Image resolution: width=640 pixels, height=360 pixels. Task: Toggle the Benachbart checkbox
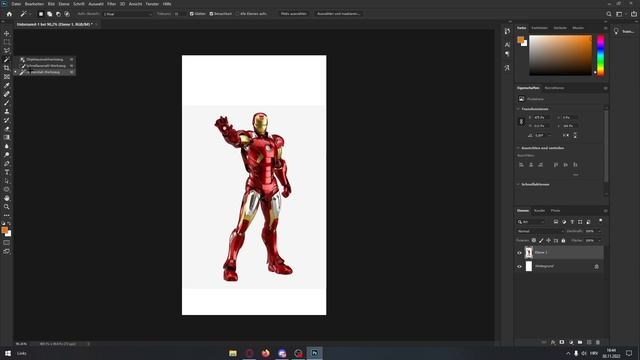211,14
